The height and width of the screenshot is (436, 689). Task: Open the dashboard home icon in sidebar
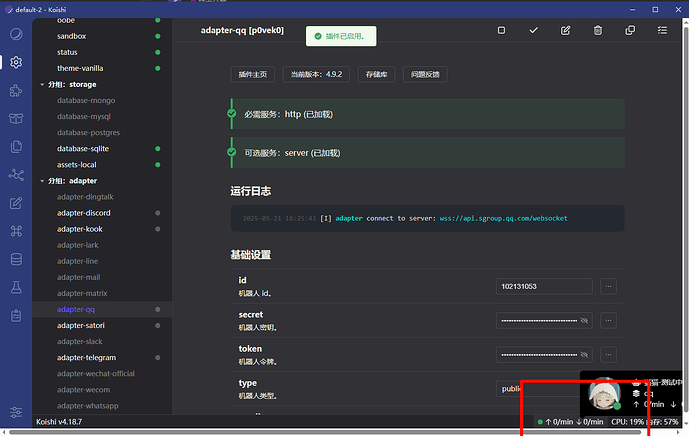coord(16,34)
